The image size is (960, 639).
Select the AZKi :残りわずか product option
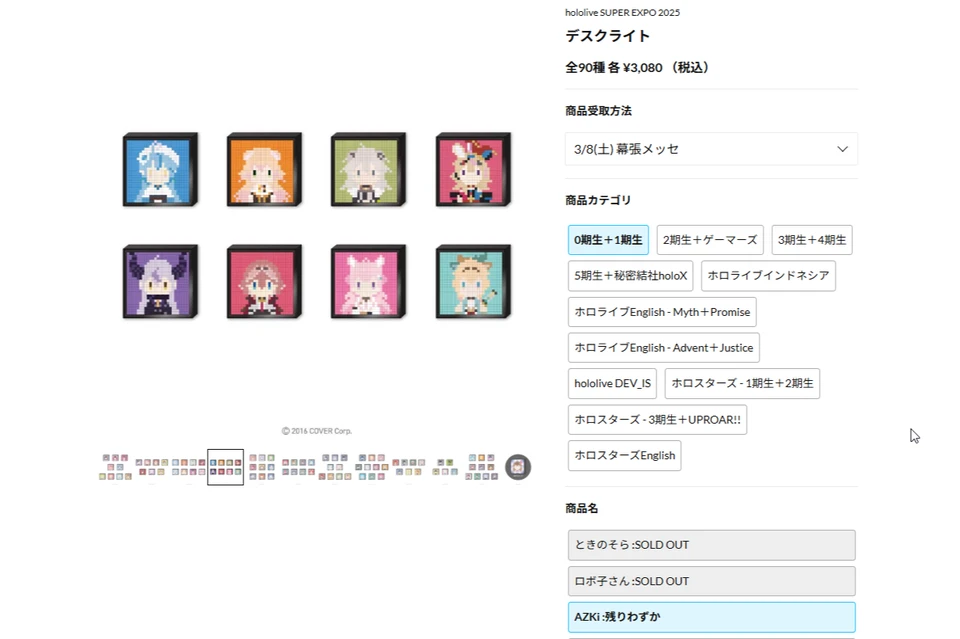coord(711,617)
